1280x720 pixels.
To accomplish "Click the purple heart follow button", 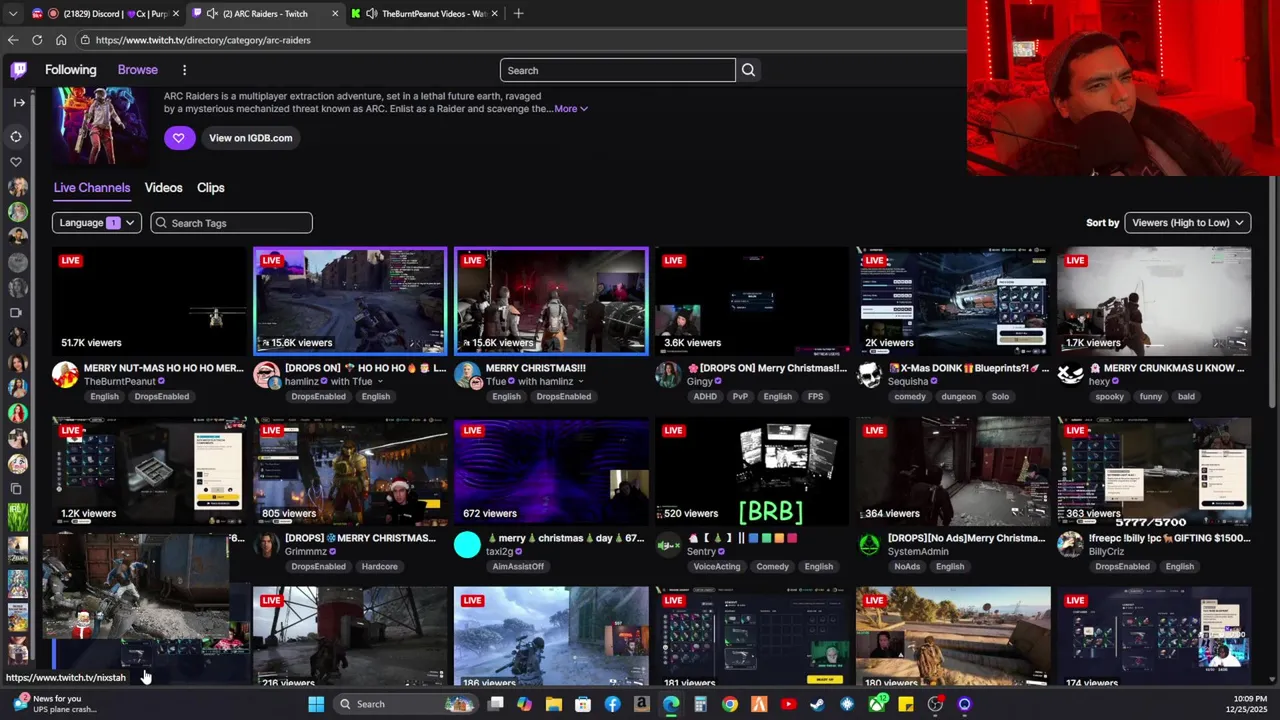I will coord(178,138).
